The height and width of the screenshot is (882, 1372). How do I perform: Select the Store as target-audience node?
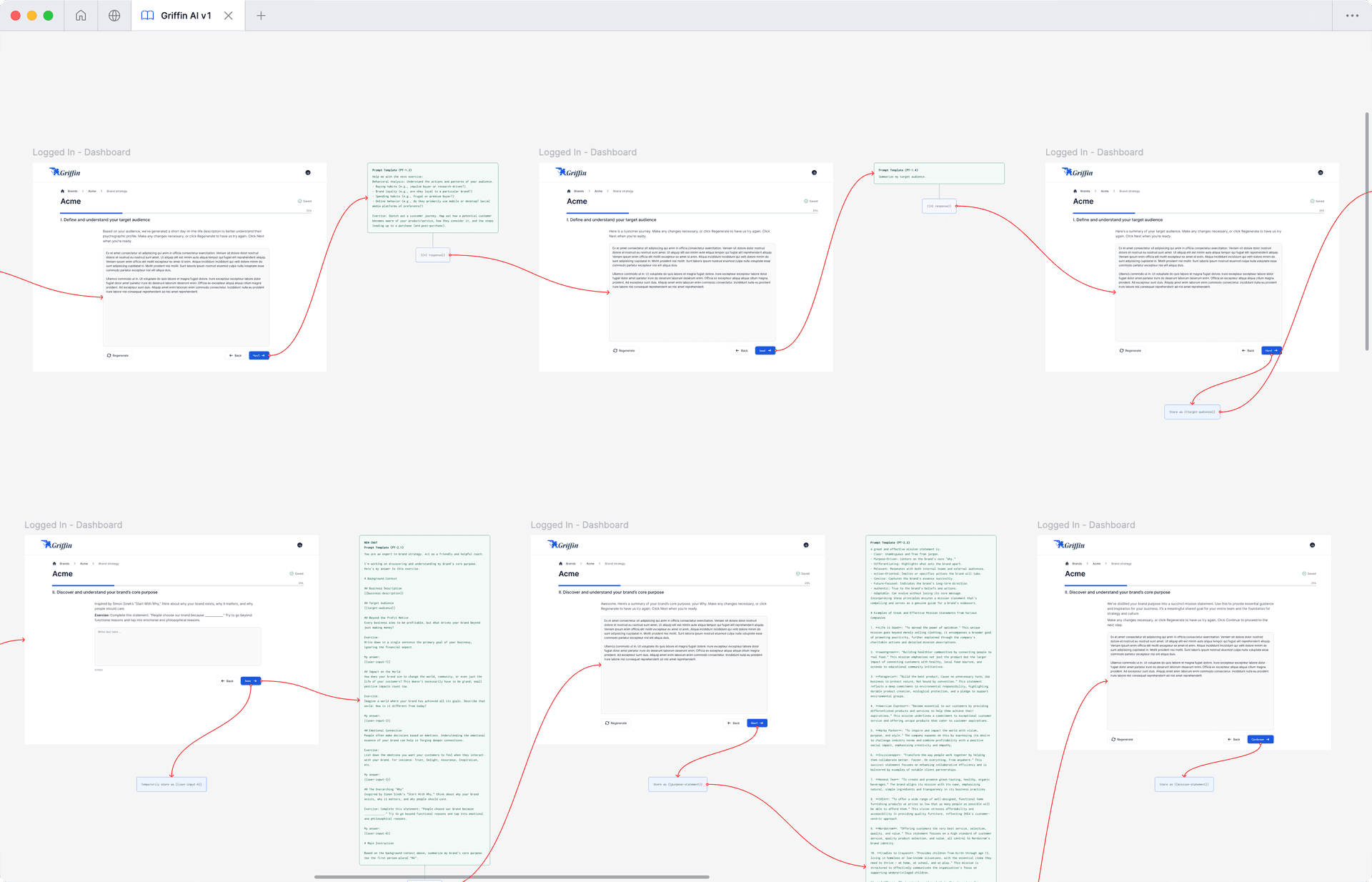[x=1193, y=412]
